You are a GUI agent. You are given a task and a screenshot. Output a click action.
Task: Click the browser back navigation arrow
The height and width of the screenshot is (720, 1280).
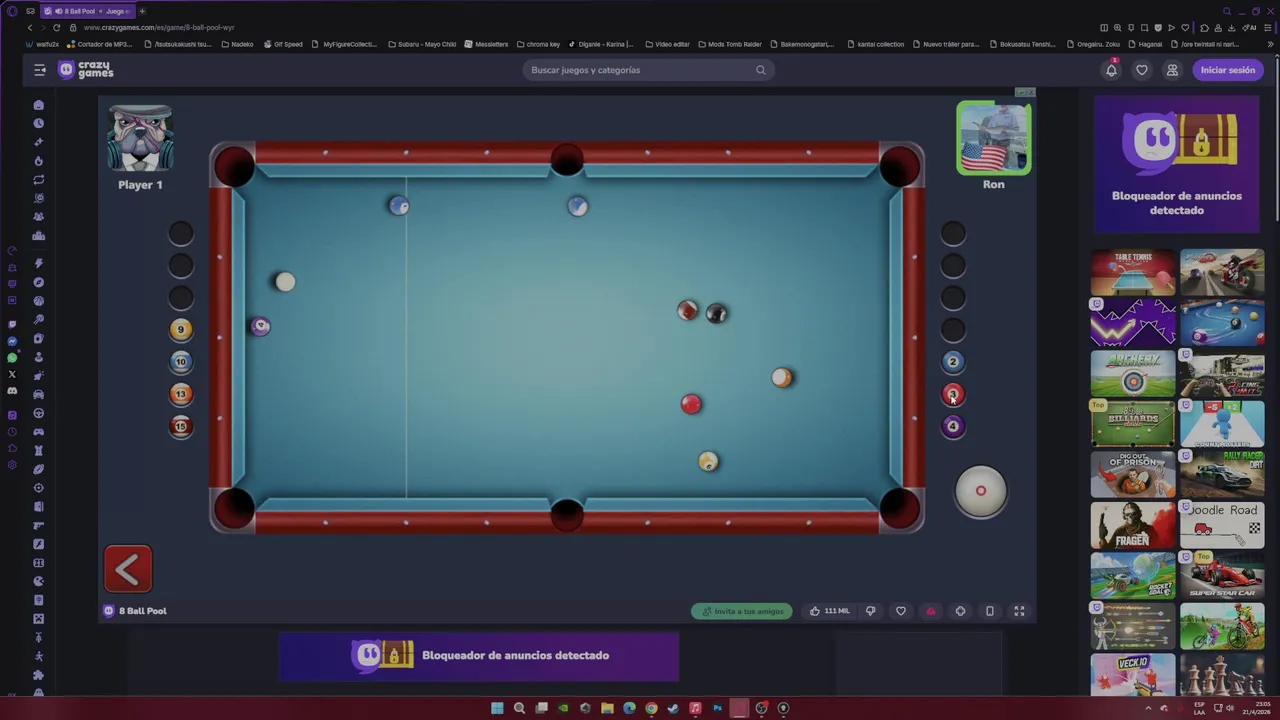pos(30,27)
